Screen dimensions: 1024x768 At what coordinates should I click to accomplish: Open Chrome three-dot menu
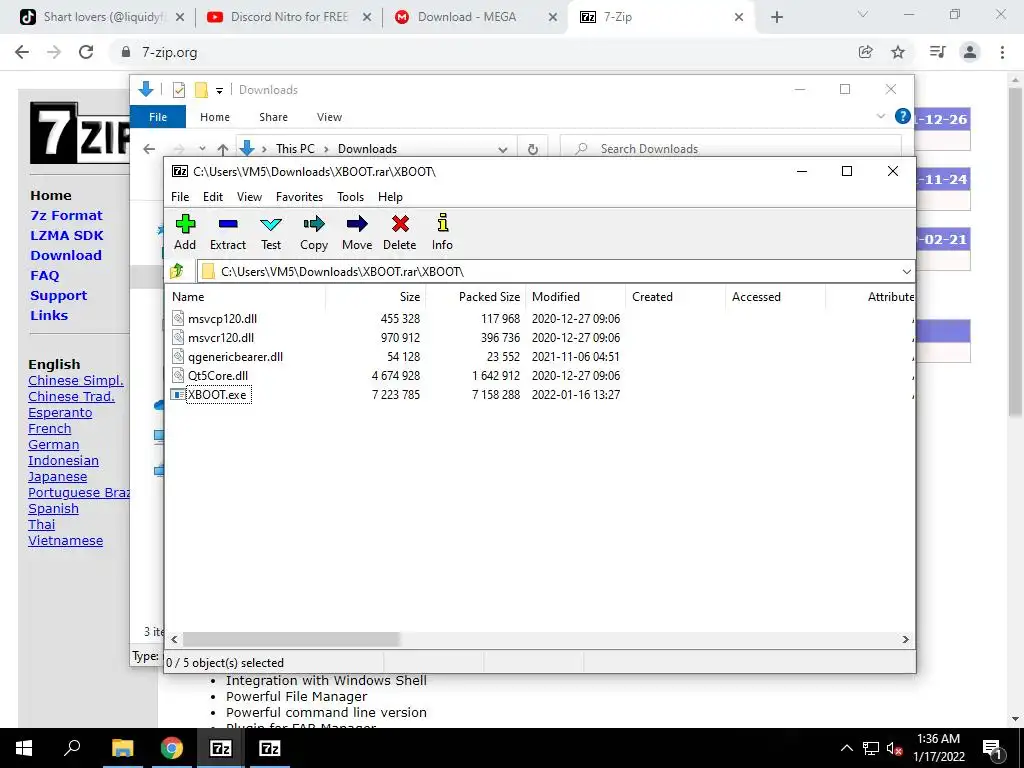pos(1002,52)
